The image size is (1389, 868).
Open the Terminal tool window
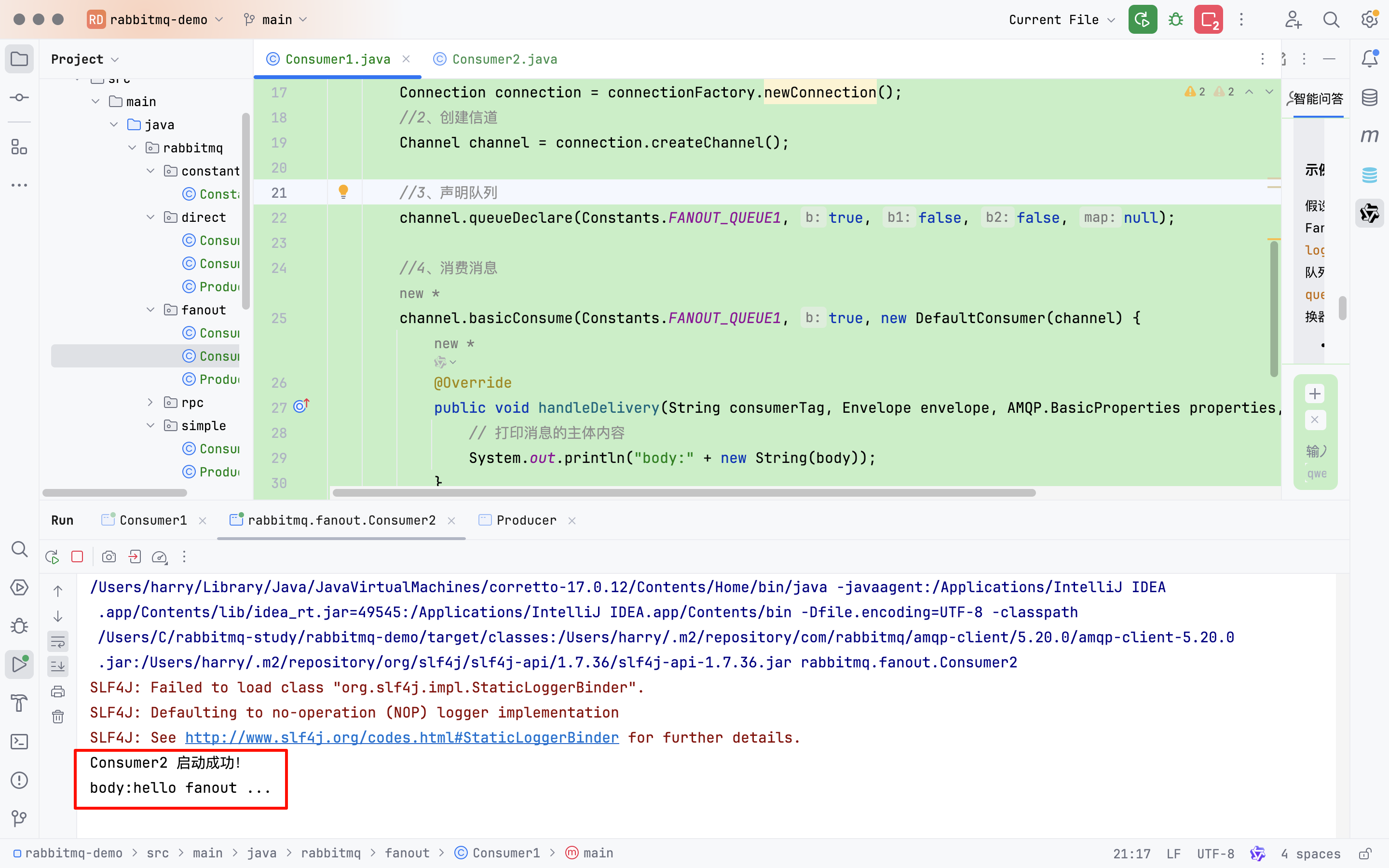[19, 742]
